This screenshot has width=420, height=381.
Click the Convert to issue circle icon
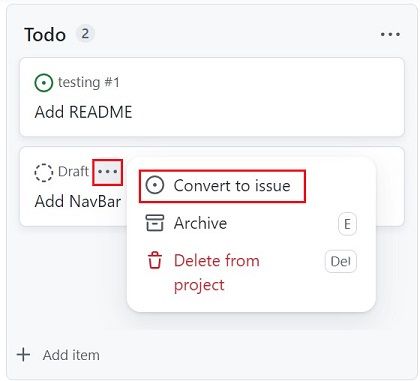point(155,185)
